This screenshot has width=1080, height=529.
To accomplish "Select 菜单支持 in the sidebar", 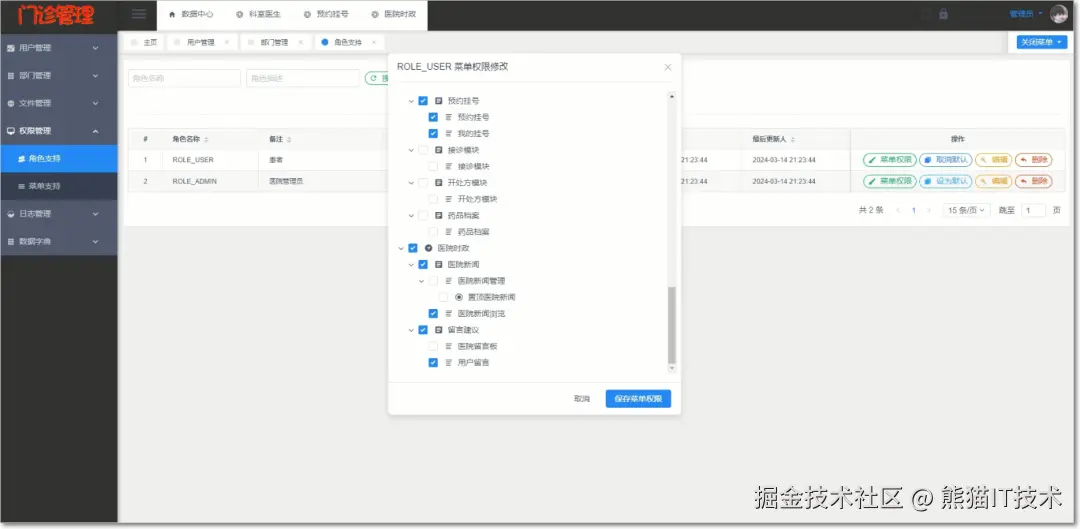I will pos(59,186).
